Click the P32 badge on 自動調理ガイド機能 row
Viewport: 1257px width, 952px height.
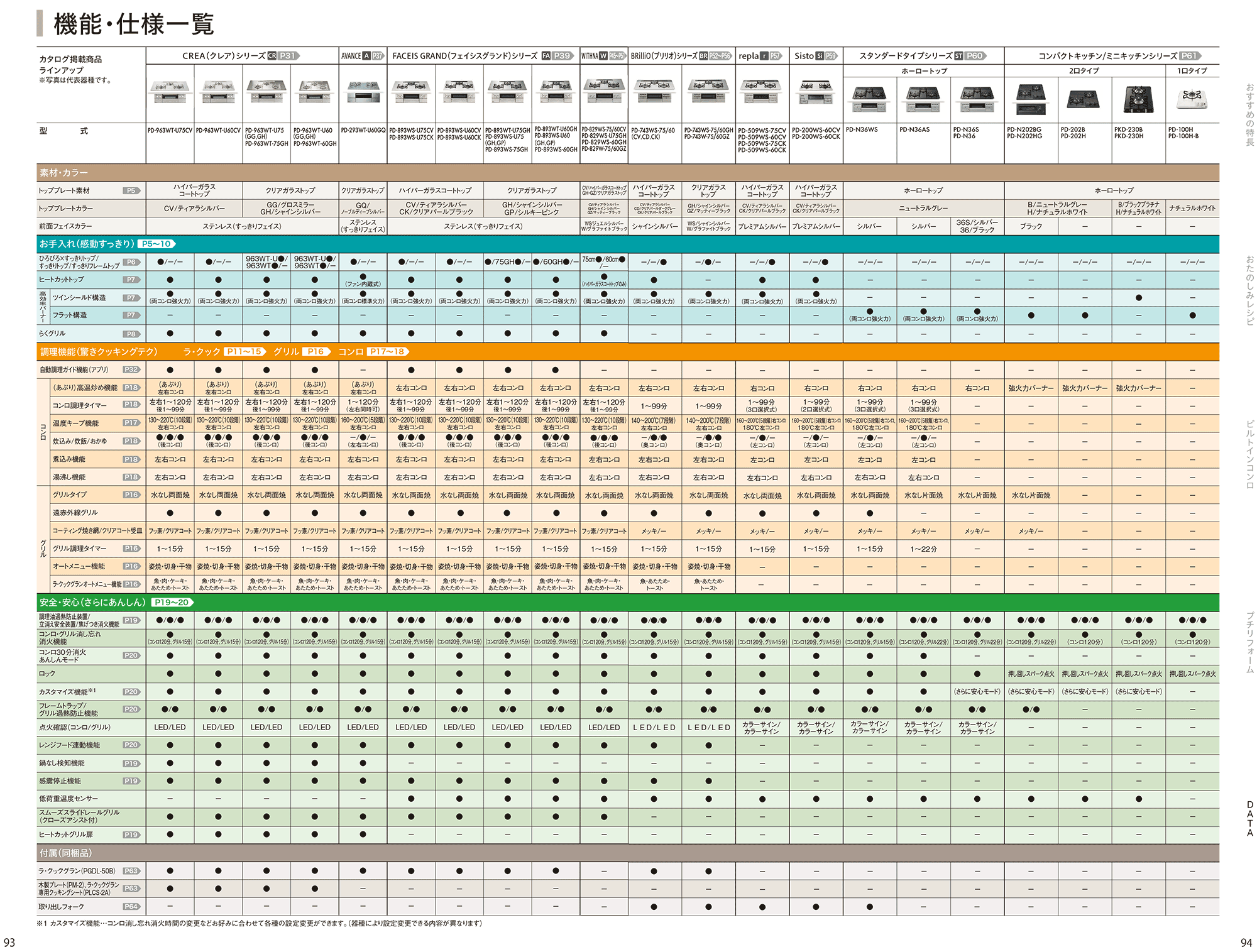(x=131, y=369)
